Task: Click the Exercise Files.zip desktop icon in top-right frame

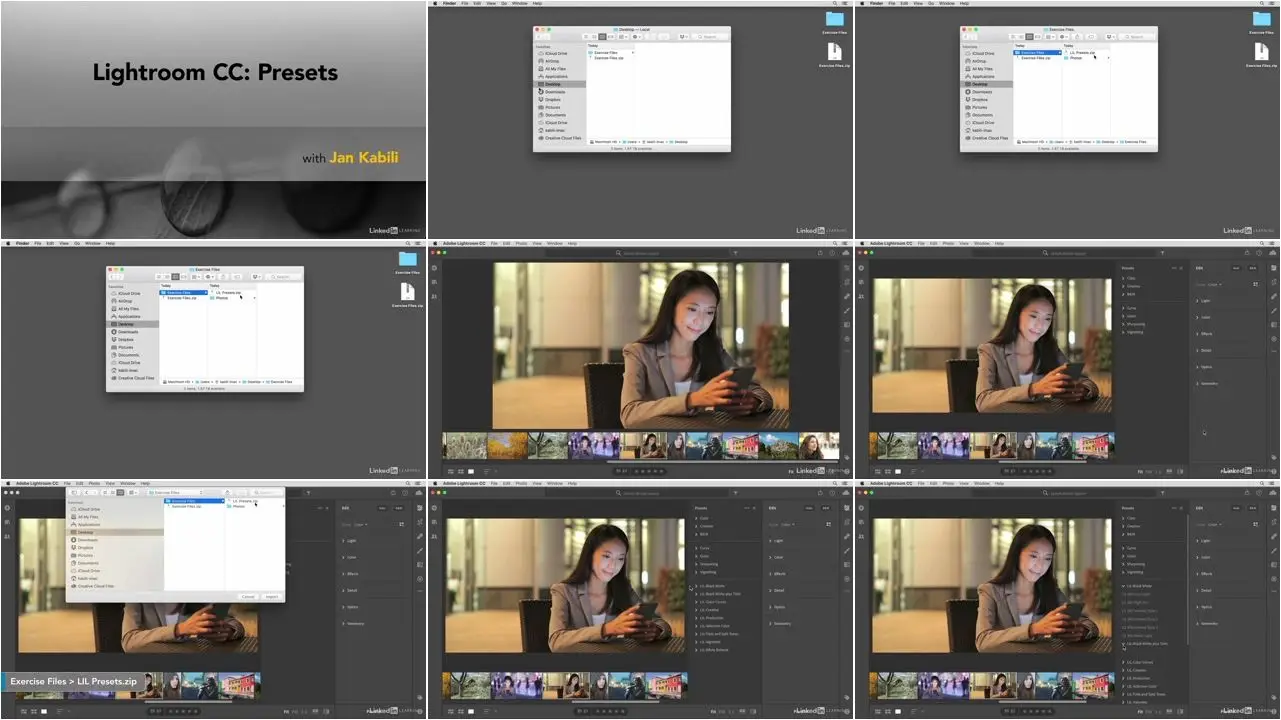Action: point(1261,54)
